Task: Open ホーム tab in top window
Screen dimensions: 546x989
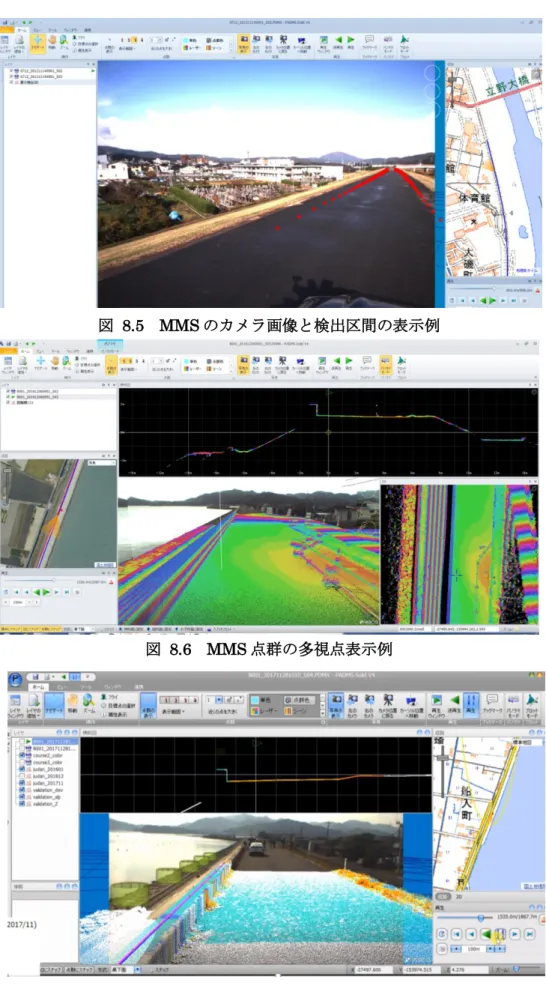Action: [22, 30]
